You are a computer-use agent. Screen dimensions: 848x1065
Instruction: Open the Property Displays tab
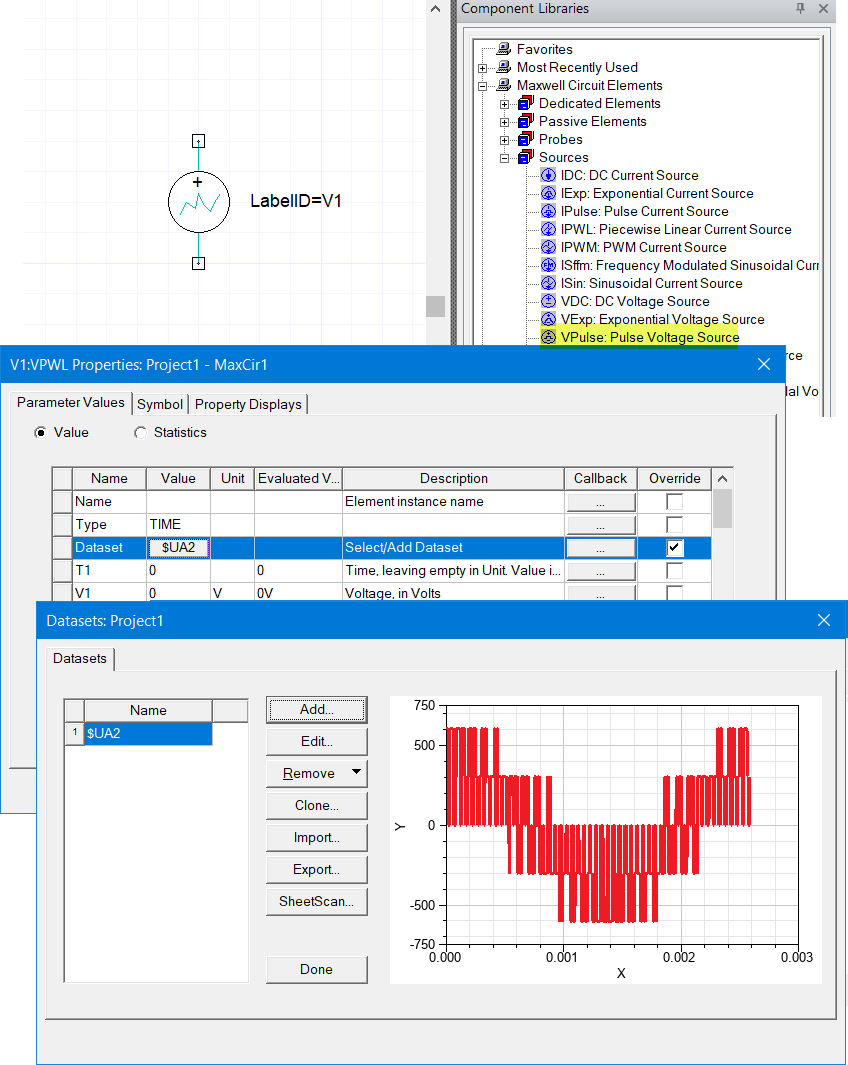coord(248,404)
